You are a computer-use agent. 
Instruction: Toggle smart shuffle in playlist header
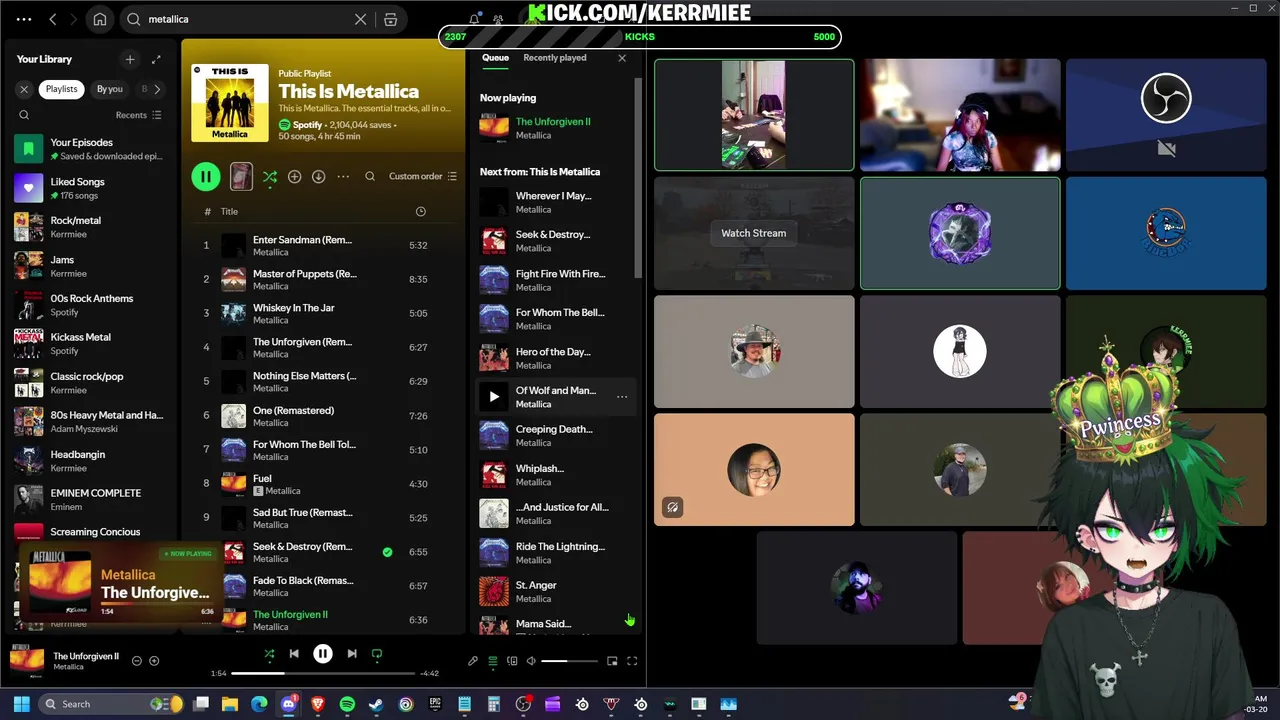coord(269,176)
